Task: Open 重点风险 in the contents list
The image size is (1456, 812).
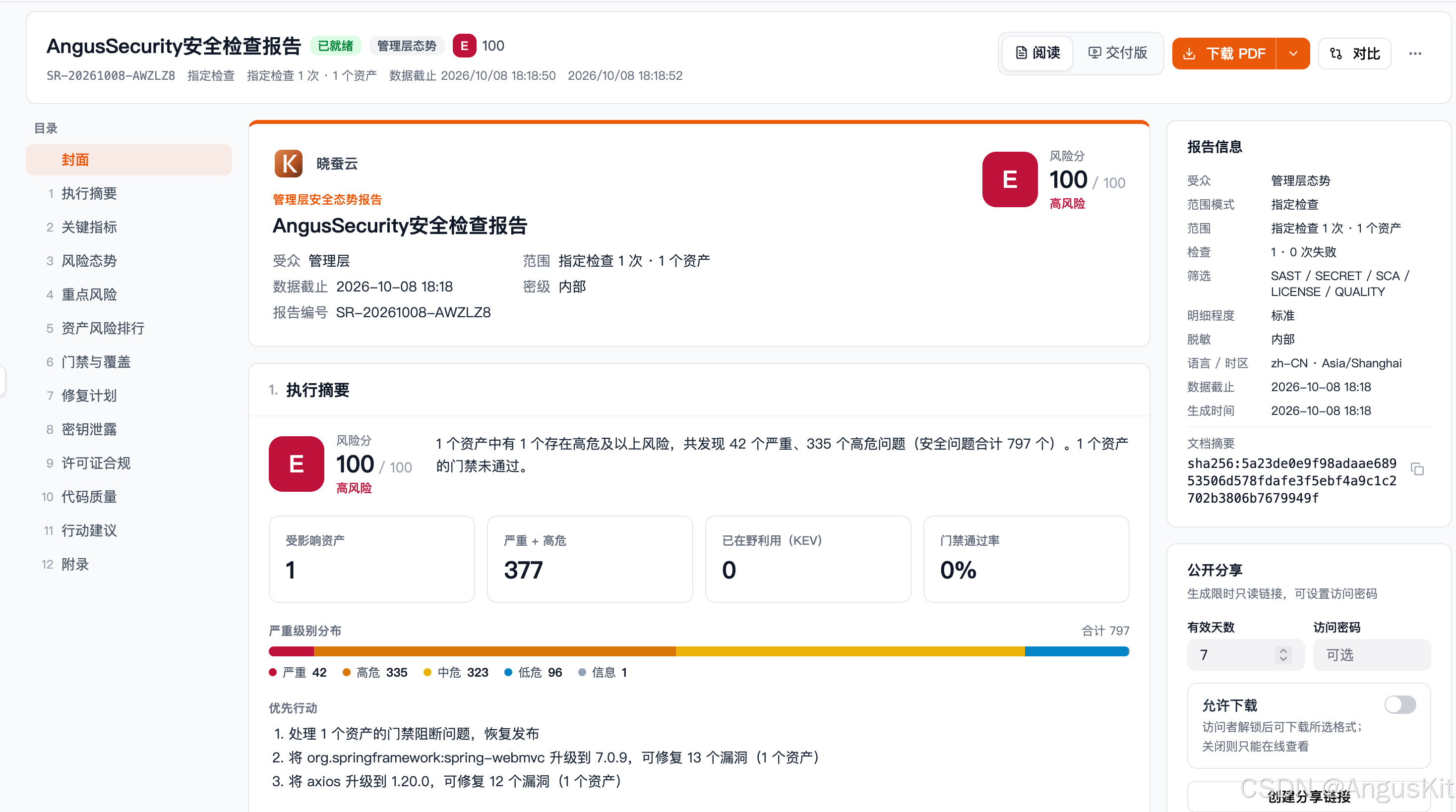Action: point(129,295)
